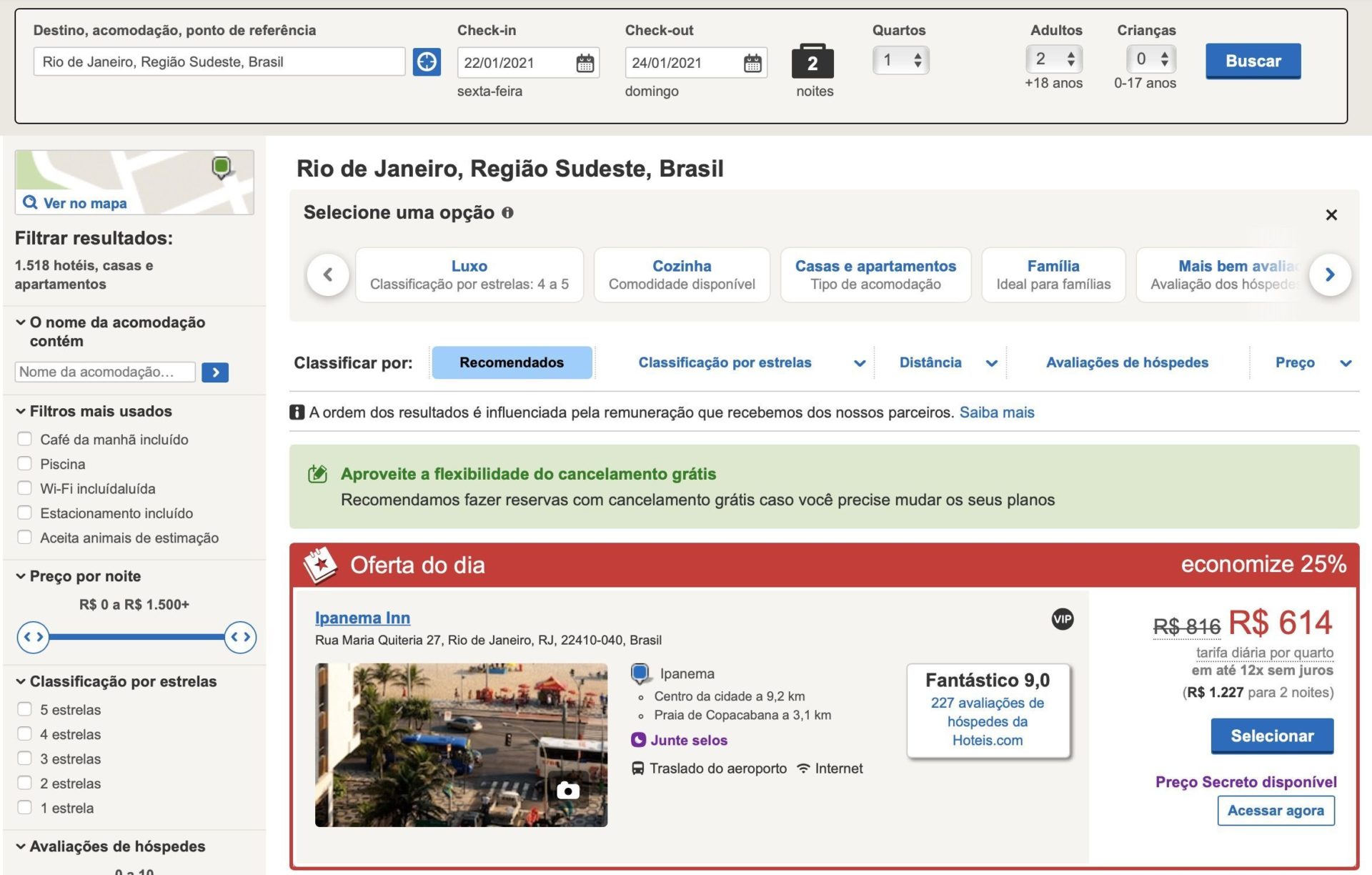This screenshot has height=875, width=1372.
Task: Click the current location target icon
Action: click(x=427, y=62)
